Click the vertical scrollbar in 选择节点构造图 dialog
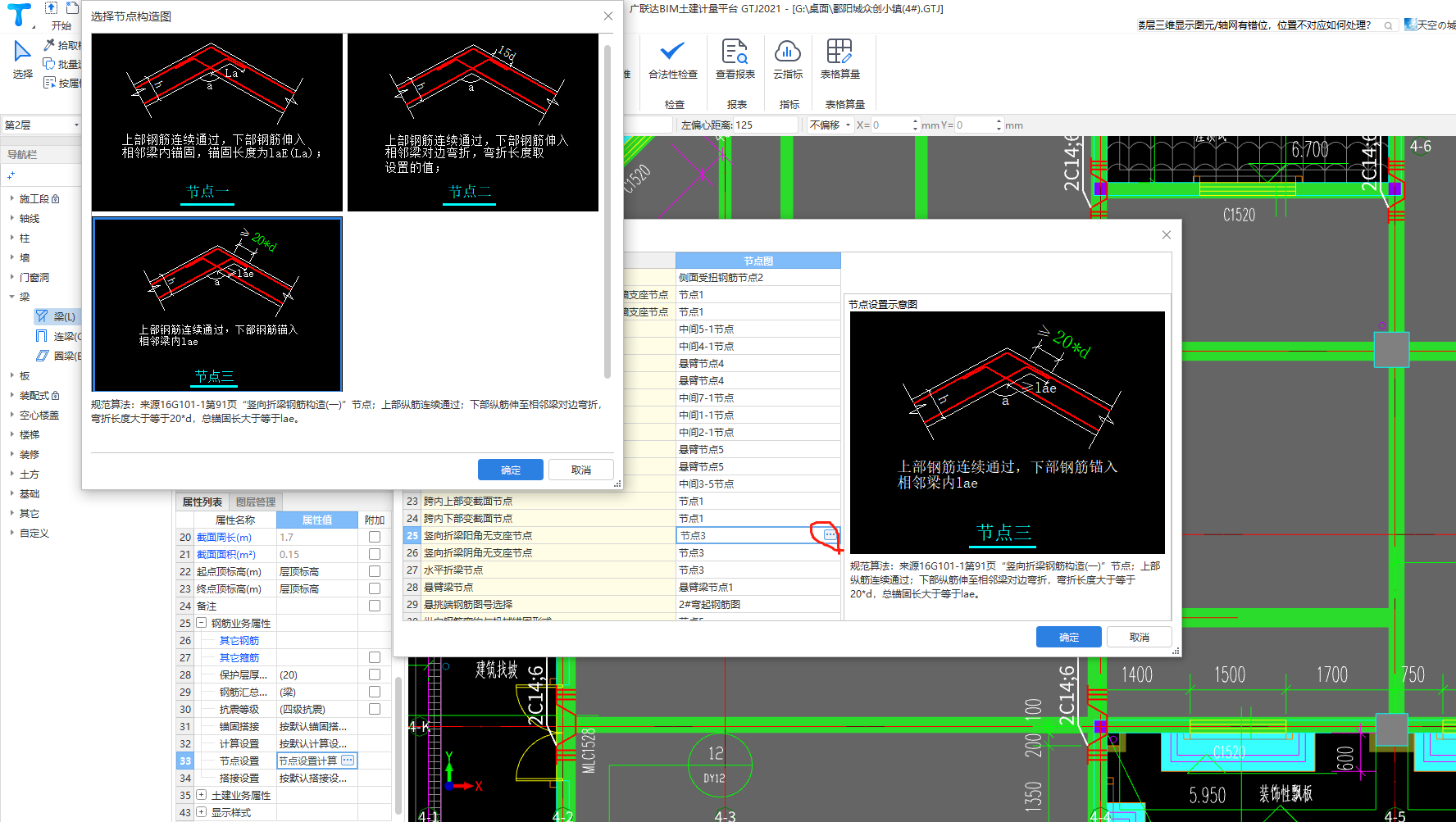 point(607,213)
